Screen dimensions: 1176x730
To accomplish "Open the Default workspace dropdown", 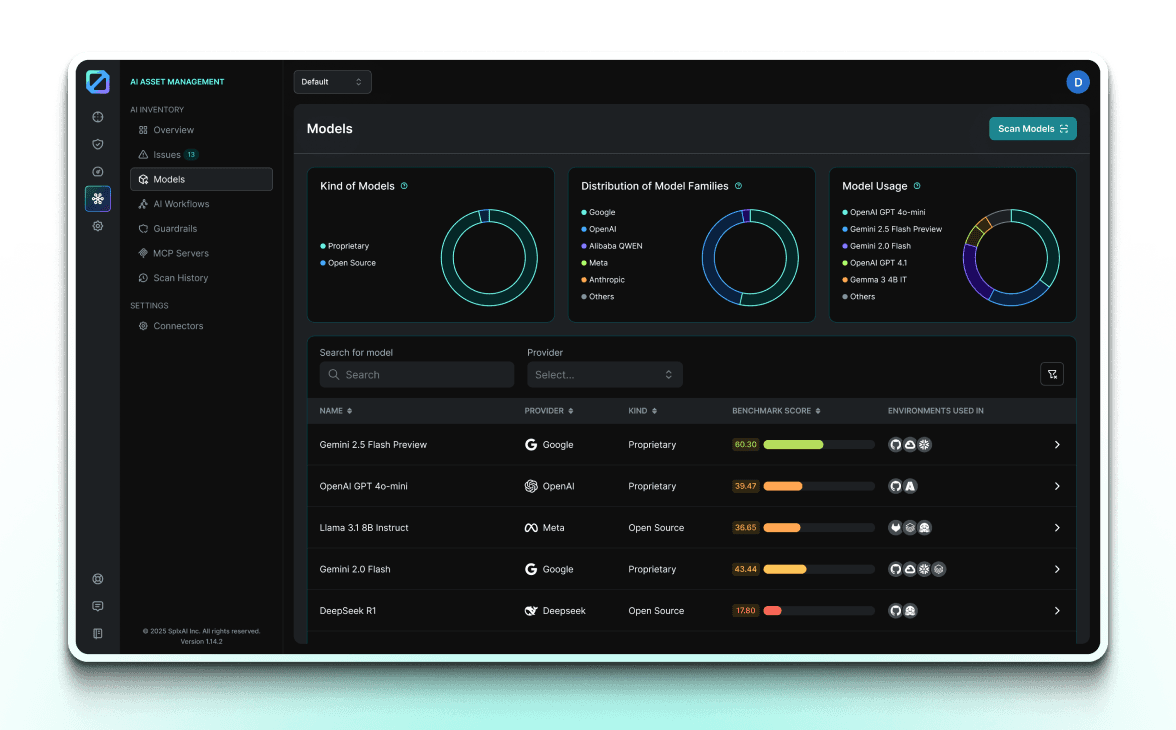I will (x=332, y=81).
